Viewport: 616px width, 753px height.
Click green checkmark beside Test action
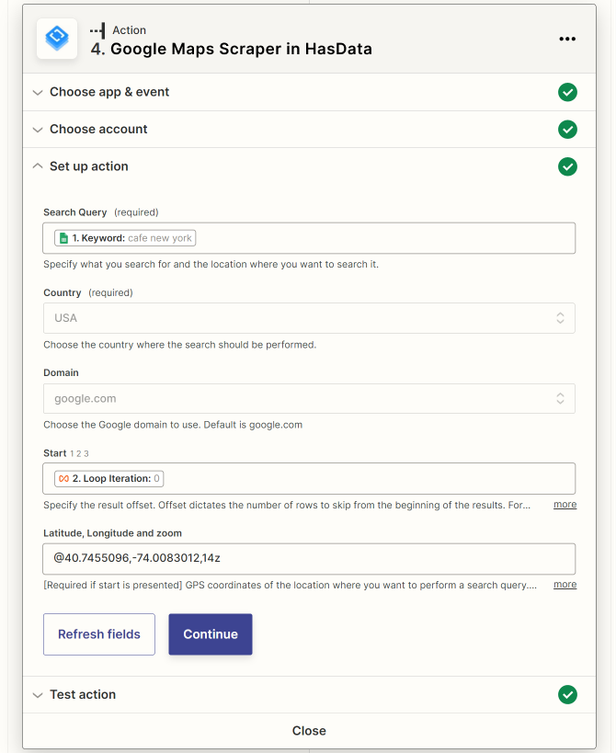coord(567,694)
